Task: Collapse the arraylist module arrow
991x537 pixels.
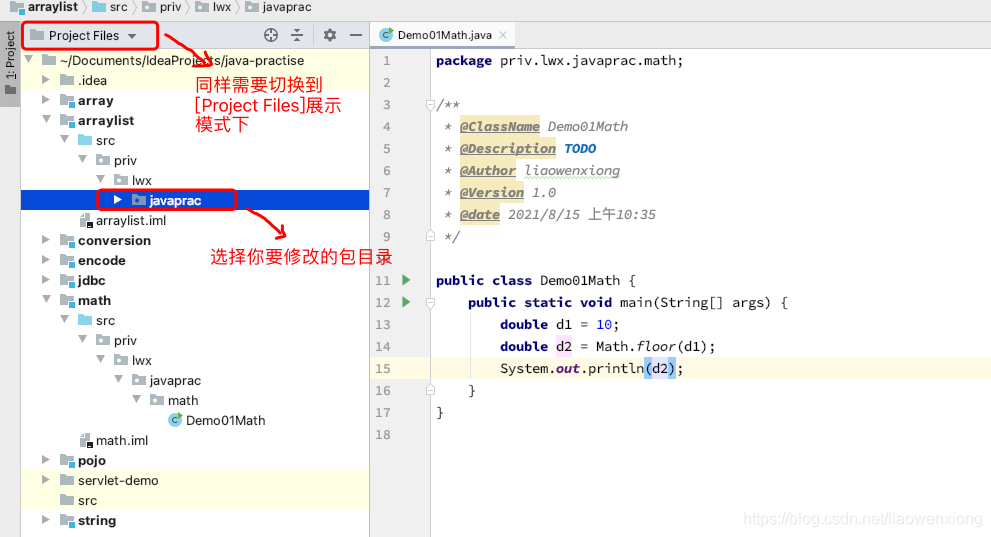Action: (x=46, y=119)
